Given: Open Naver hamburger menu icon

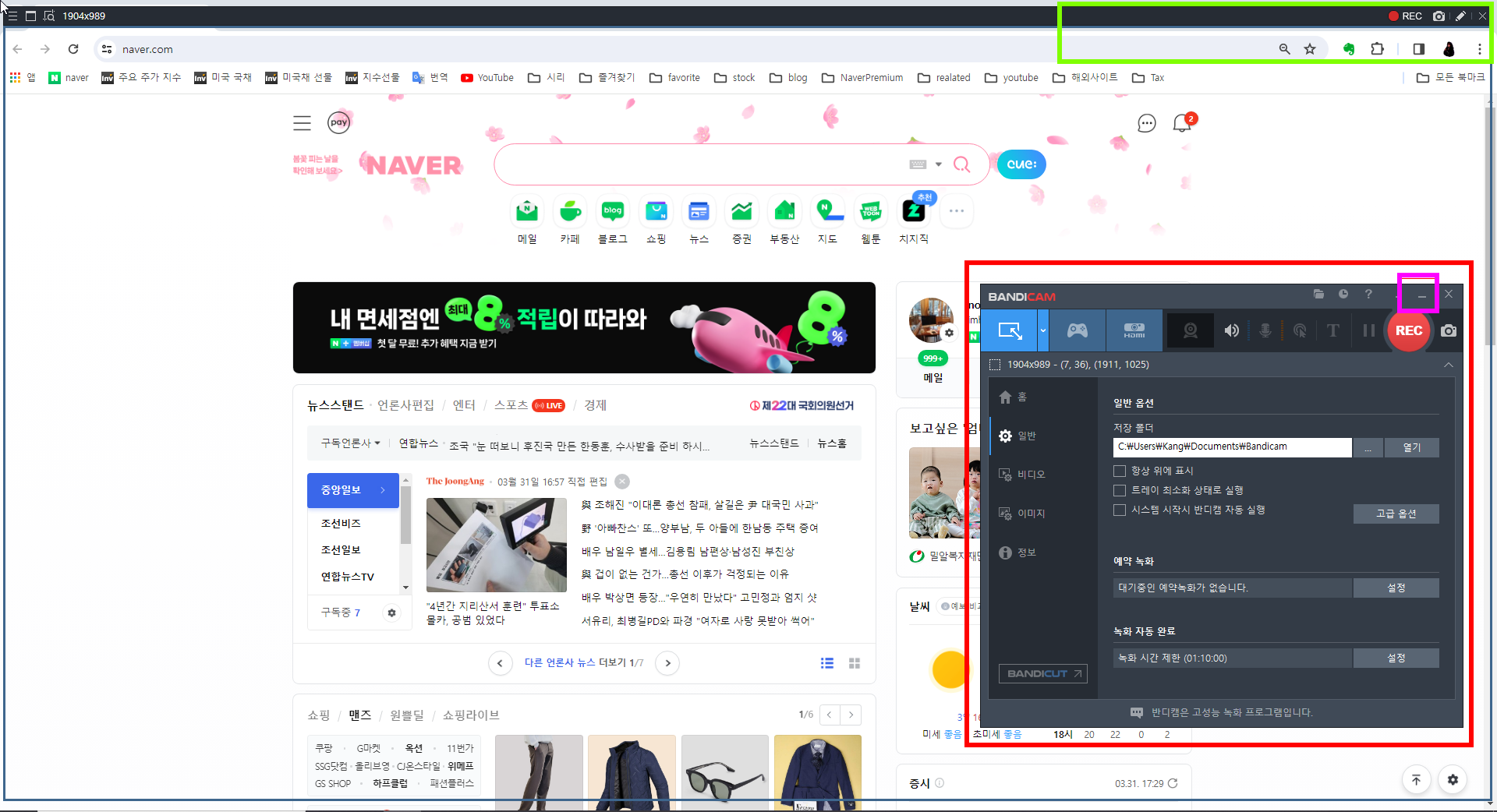Looking at the screenshot, I should [302, 123].
